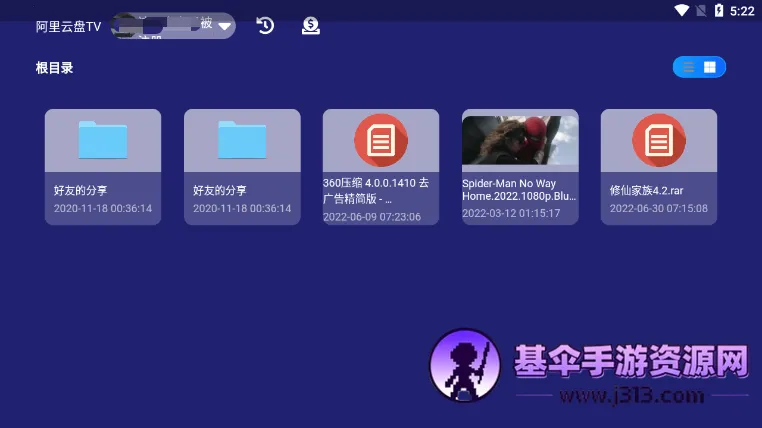Play the Spider-Man No Way Home thumbnail
Screen dimensions: 762x428
click(520, 140)
